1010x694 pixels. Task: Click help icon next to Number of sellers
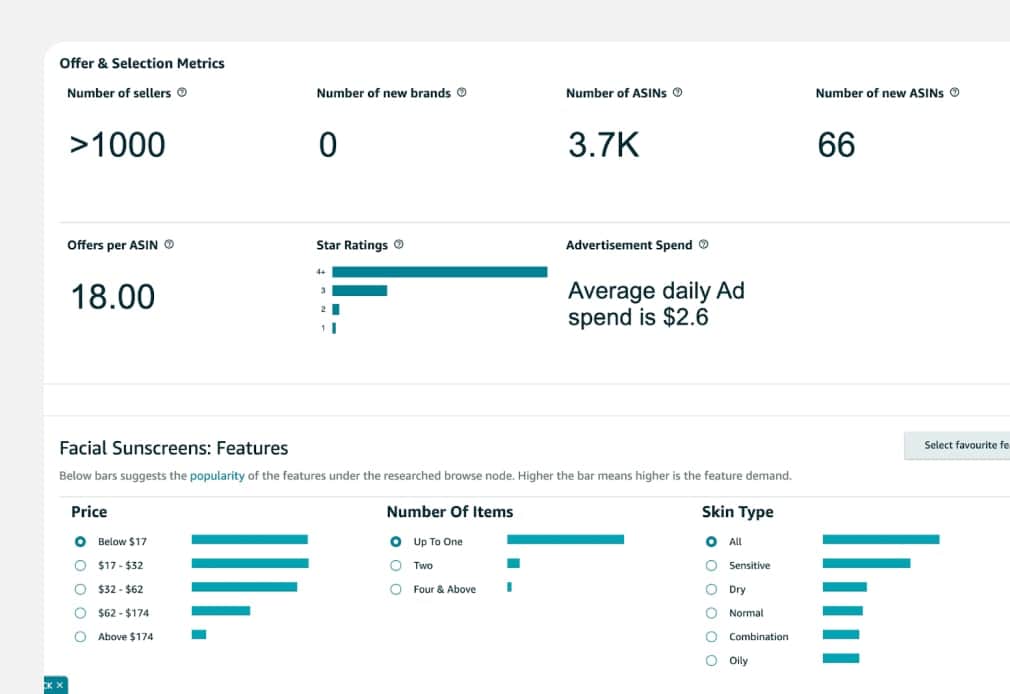tap(182, 93)
